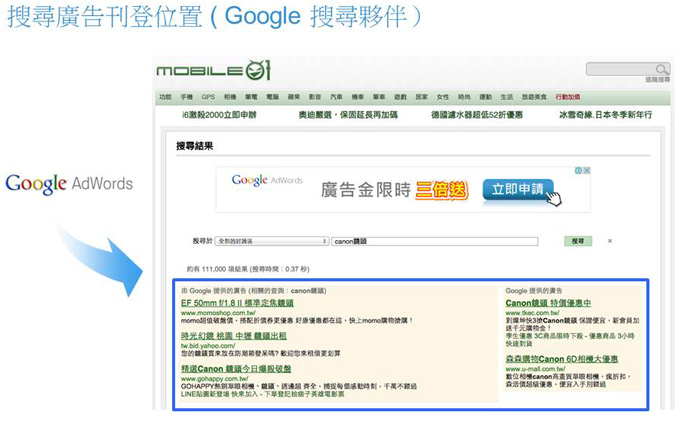Click the 搜尋結果 heading
Viewport: 680px width, 422px height.
click(x=195, y=146)
